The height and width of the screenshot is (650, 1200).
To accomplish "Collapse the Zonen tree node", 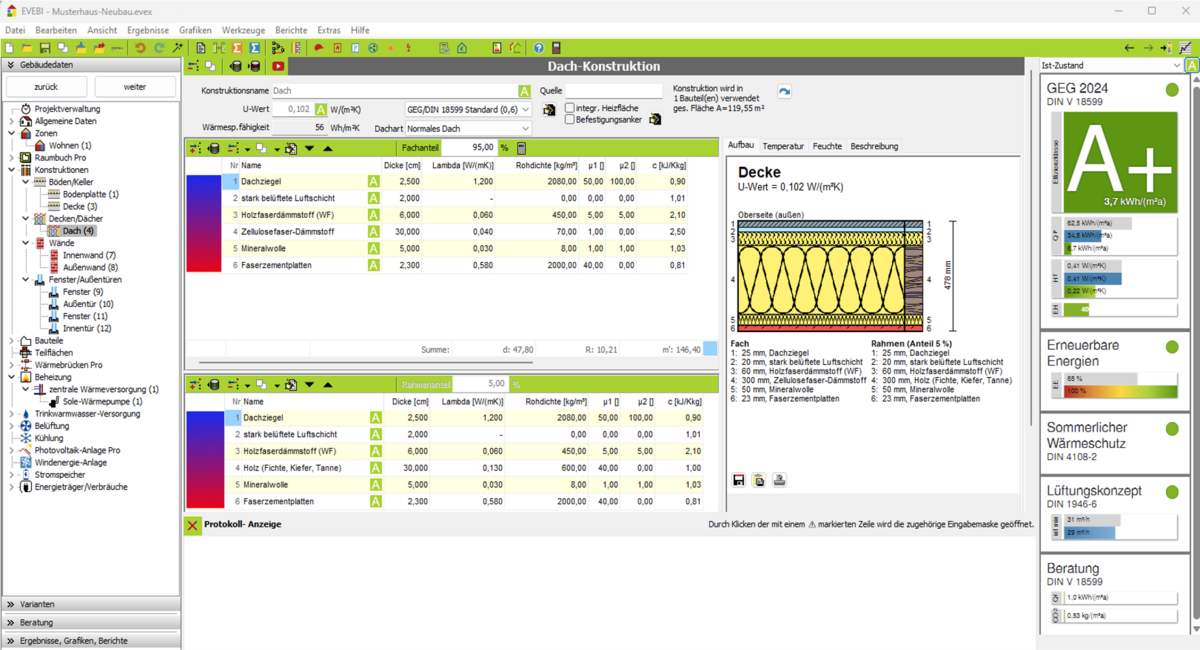I will (x=12, y=133).
